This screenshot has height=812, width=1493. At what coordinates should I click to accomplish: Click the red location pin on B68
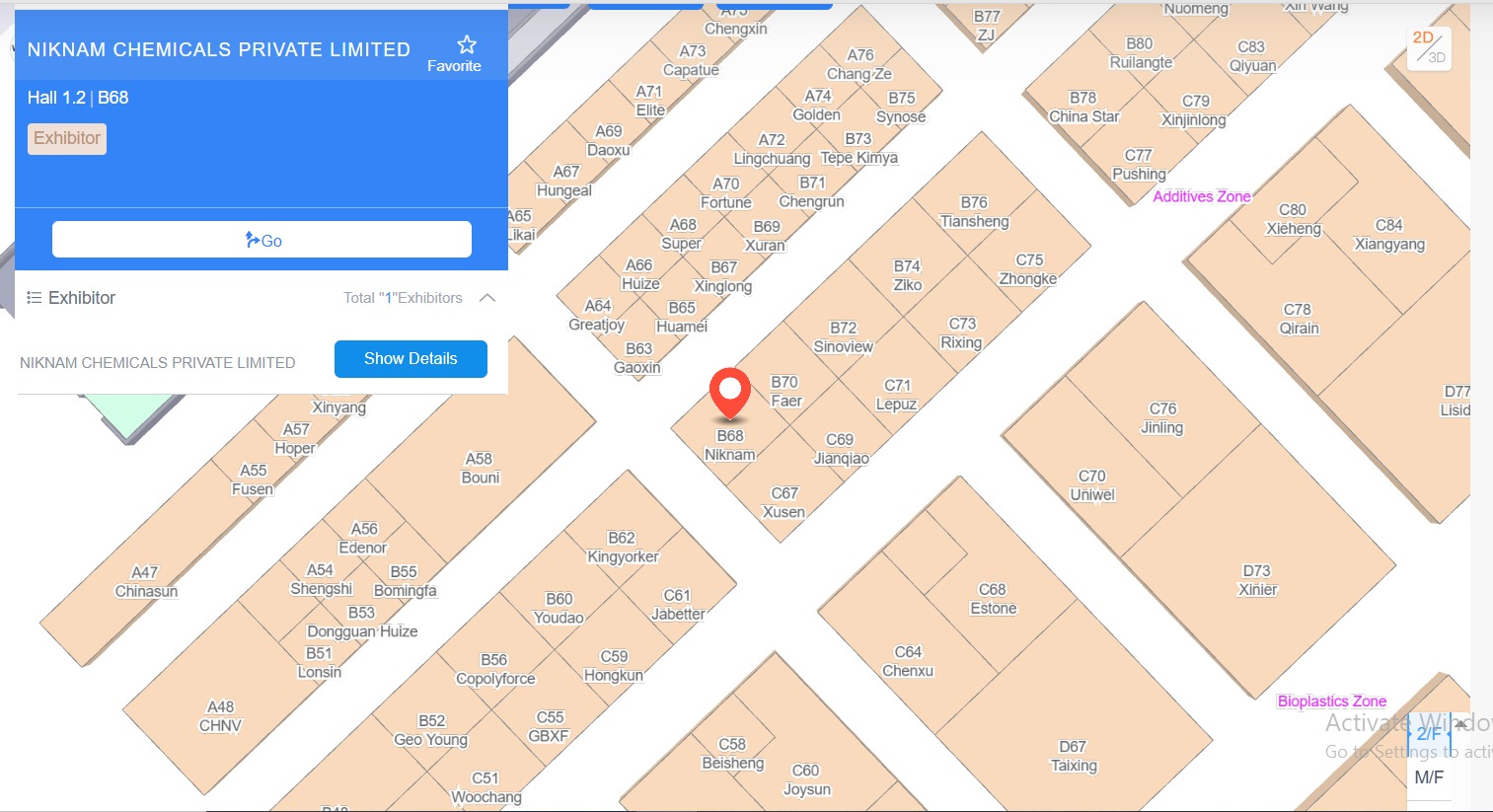pyautogui.click(x=730, y=395)
